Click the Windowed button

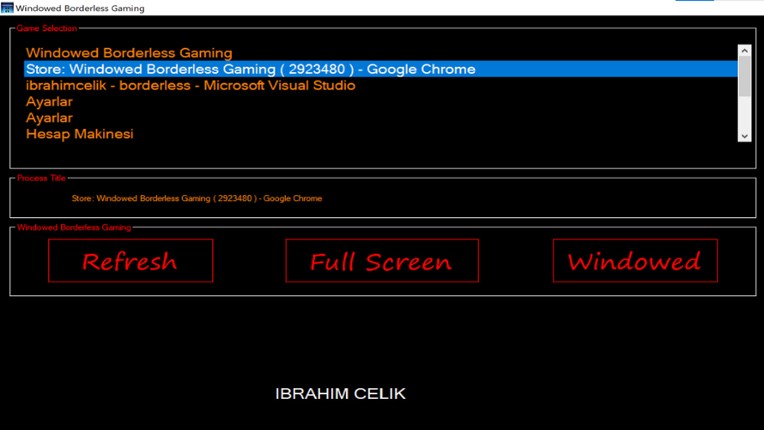point(635,261)
